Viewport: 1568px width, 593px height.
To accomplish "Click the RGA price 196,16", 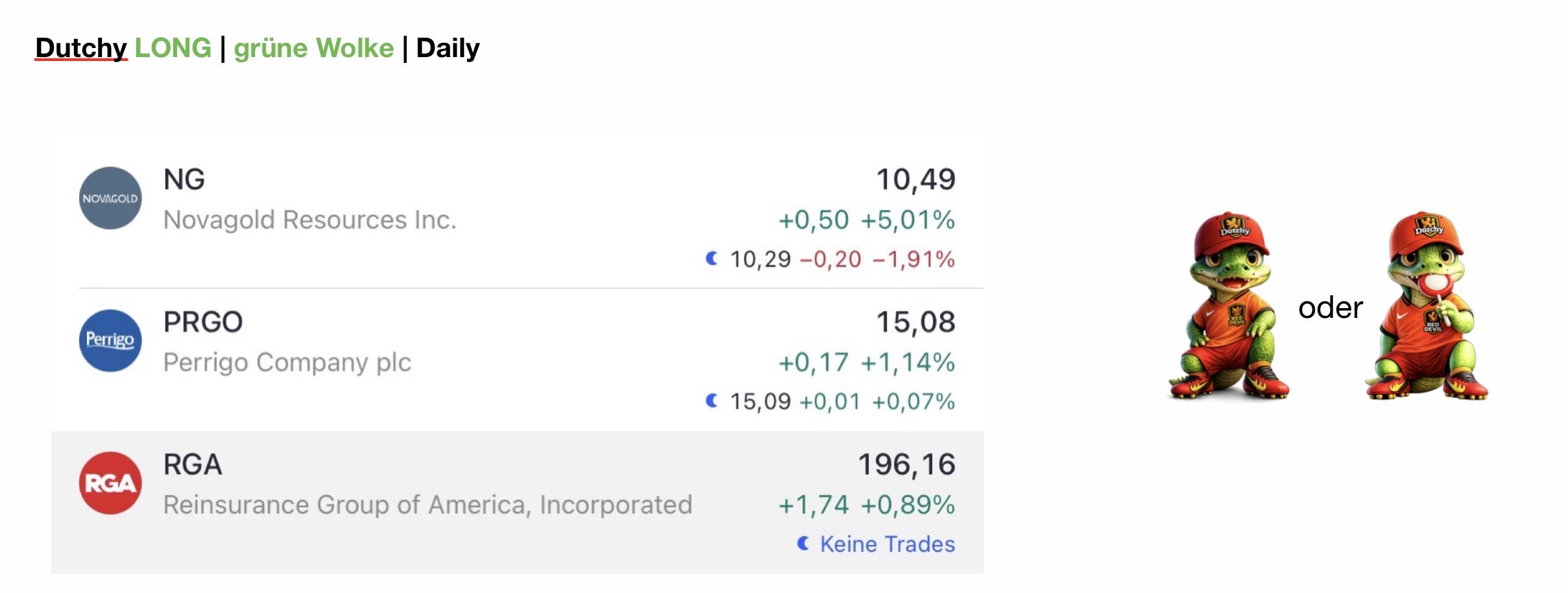I will 906,465.
